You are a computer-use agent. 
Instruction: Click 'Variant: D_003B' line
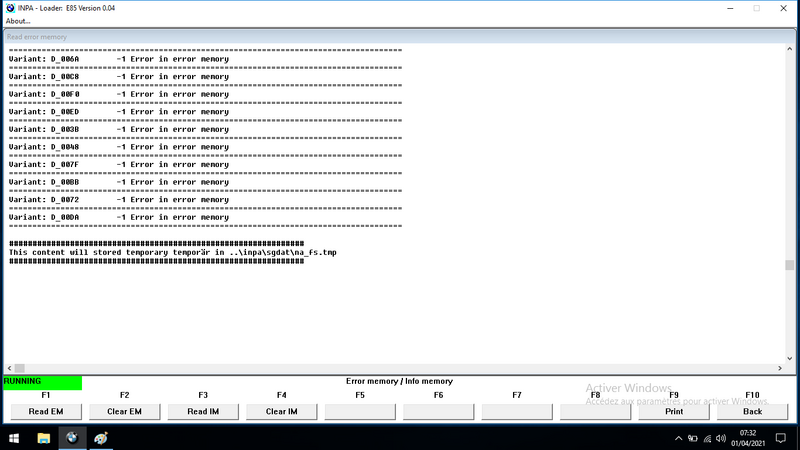coord(118,130)
